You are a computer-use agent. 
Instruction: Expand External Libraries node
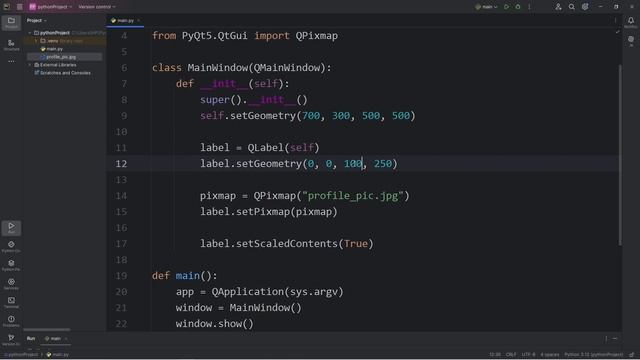pyautogui.click(x=29, y=65)
